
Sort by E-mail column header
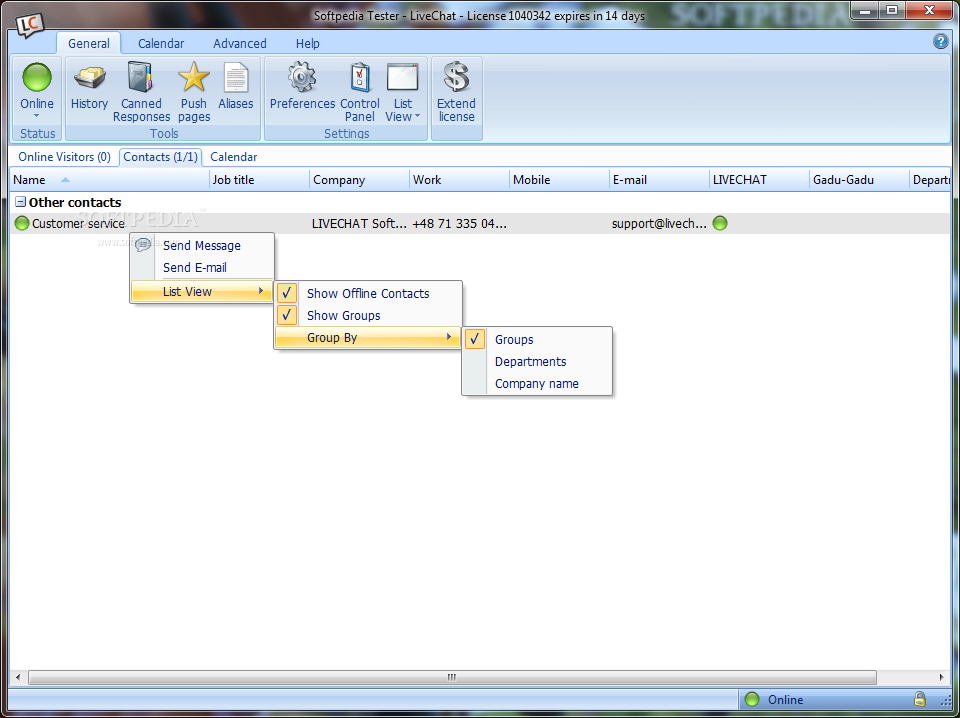click(659, 179)
